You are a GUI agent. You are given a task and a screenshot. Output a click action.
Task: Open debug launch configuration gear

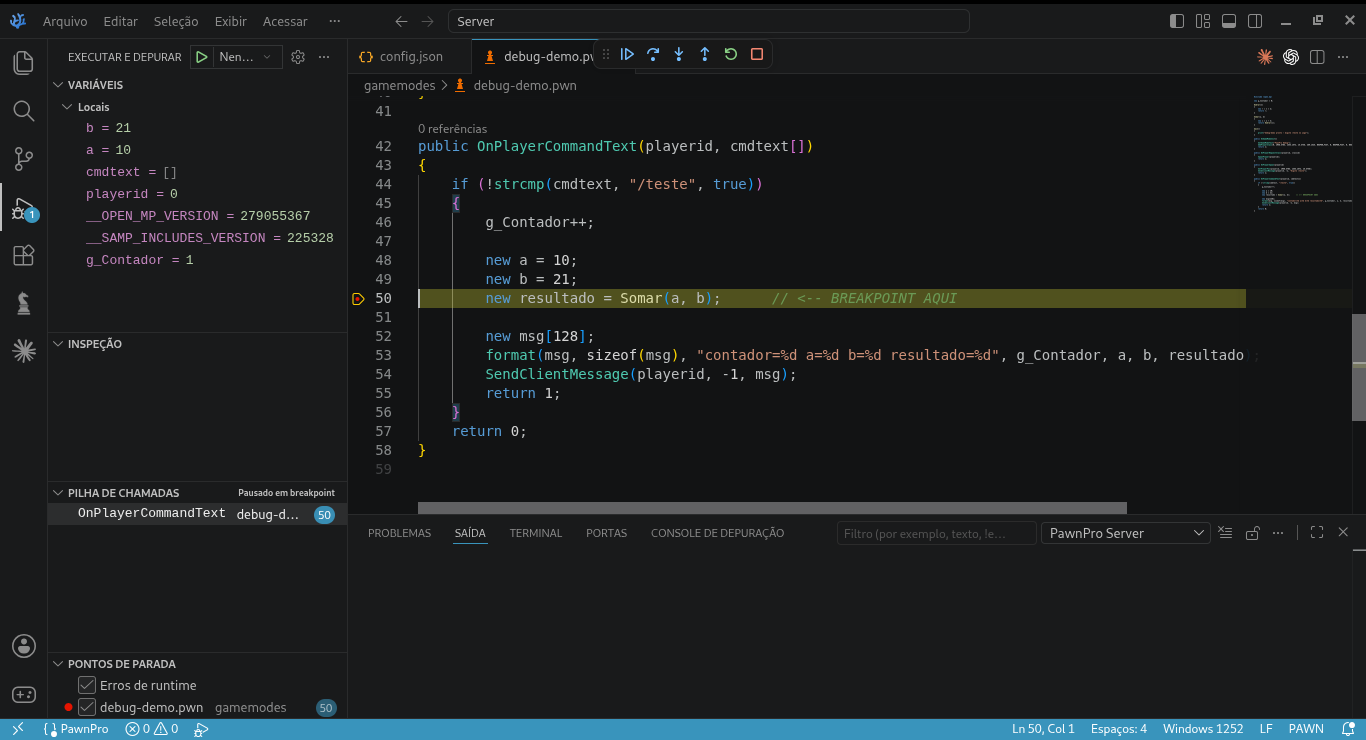coord(298,57)
